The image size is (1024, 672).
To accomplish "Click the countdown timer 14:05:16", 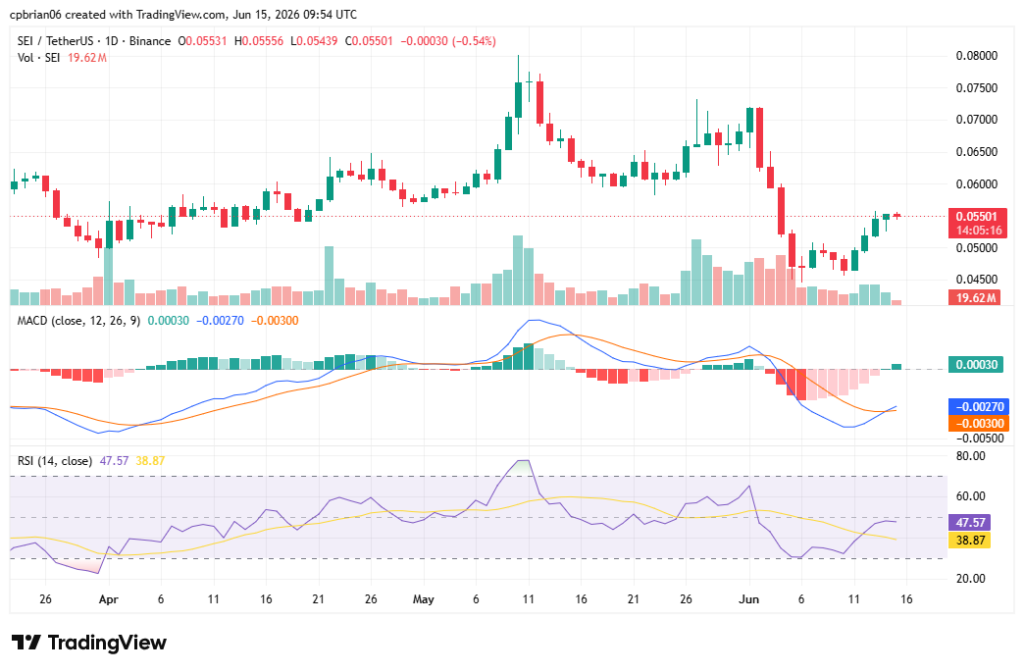I will point(979,231).
